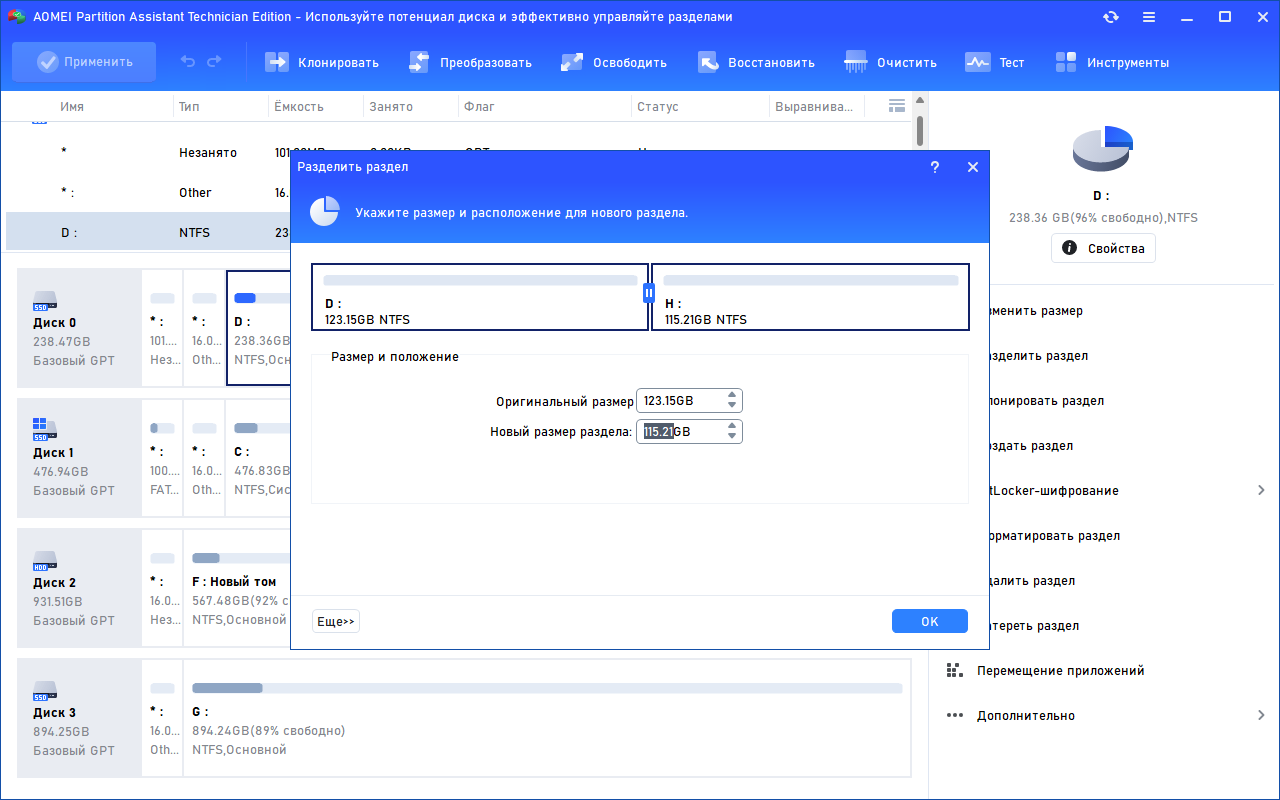Click the OK button in split dialog
The width and height of the screenshot is (1280, 800).
[x=930, y=621]
